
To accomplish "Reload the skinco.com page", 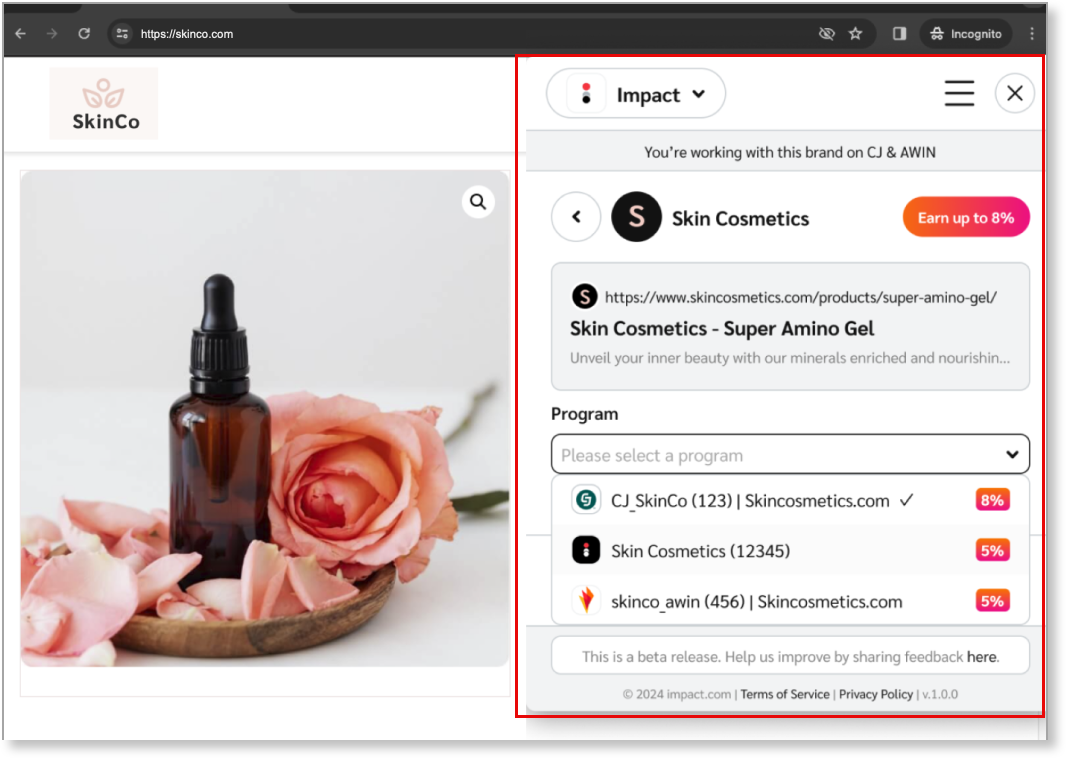I will [x=84, y=33].
